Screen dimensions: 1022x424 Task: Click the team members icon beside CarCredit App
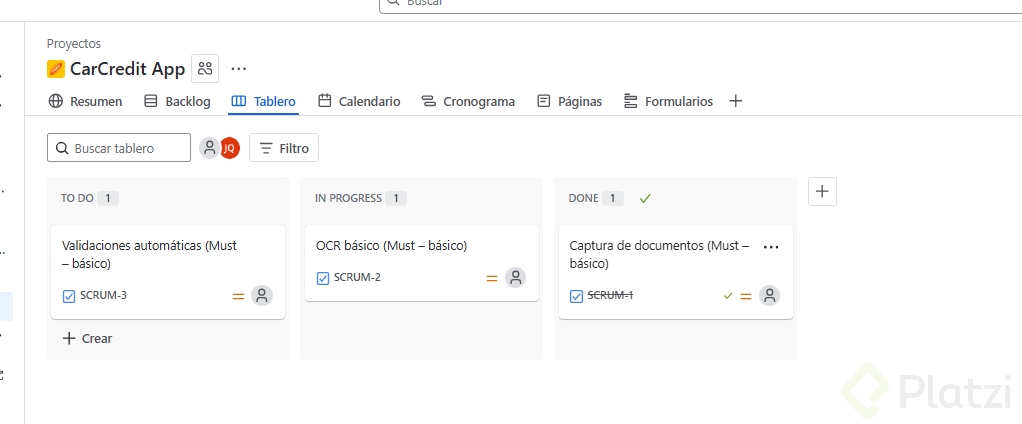205,68
